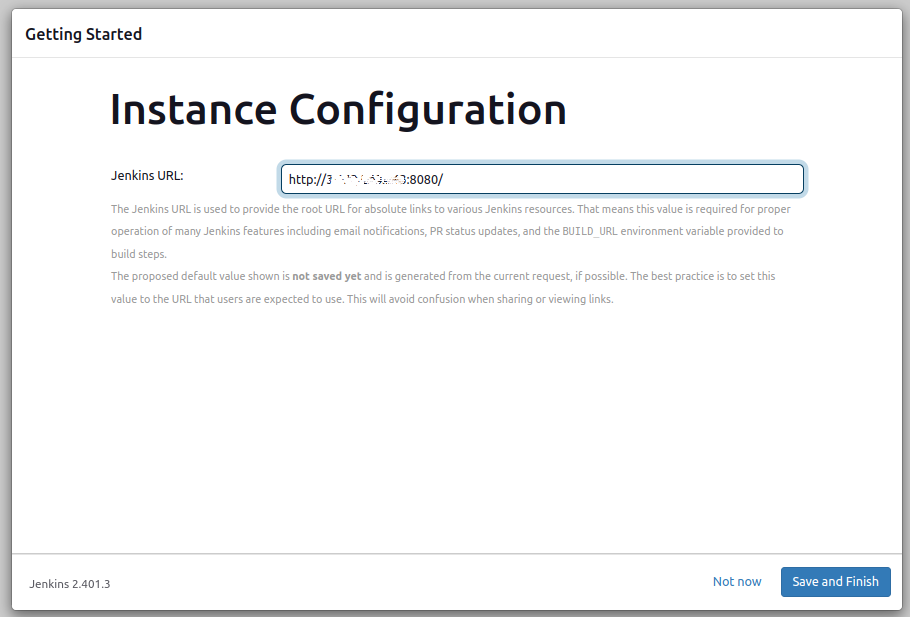
Task: Click the Instance Configuration title
Action: [338, 109]
